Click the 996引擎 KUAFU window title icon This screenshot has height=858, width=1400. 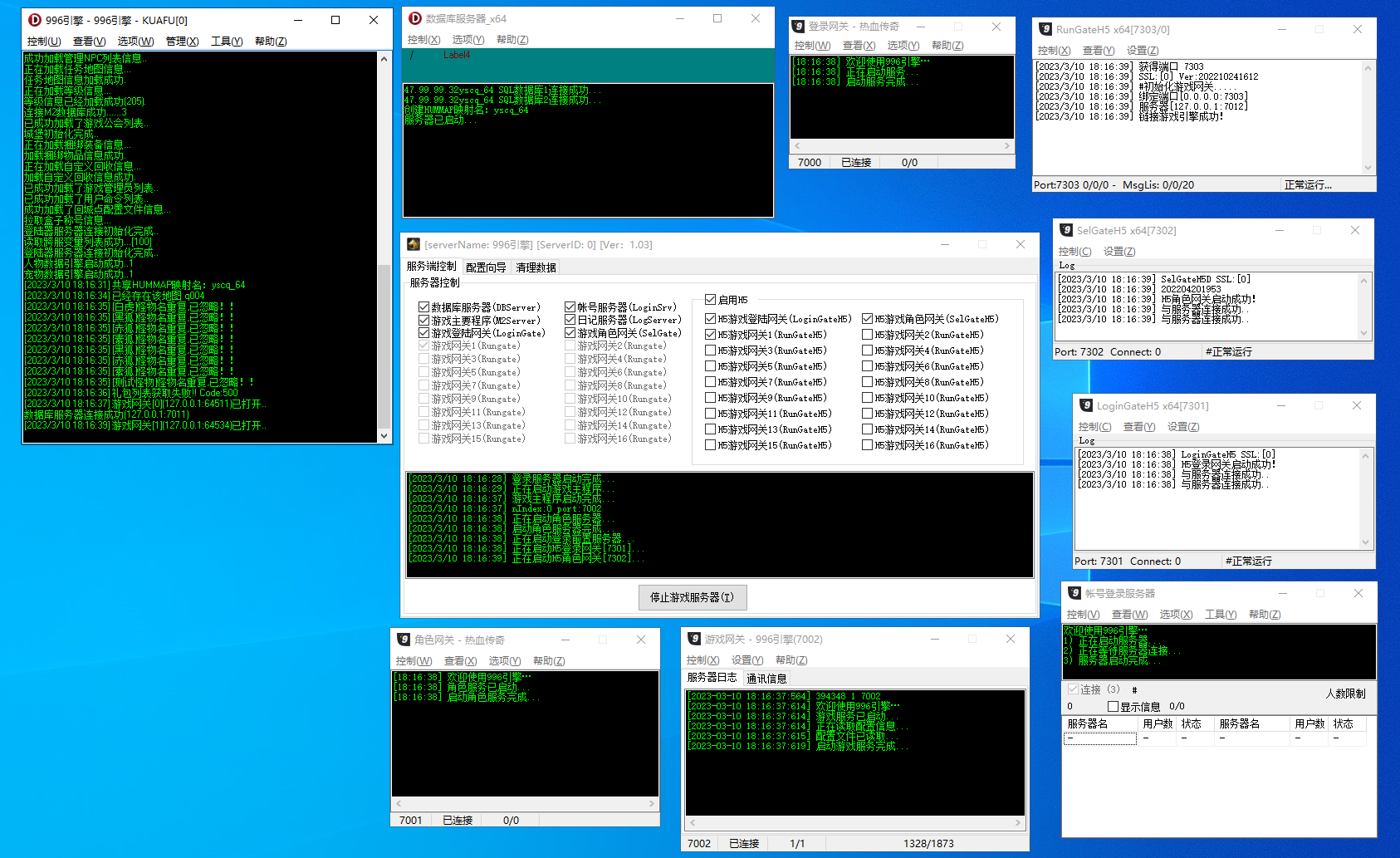click(x=35, y=20)
